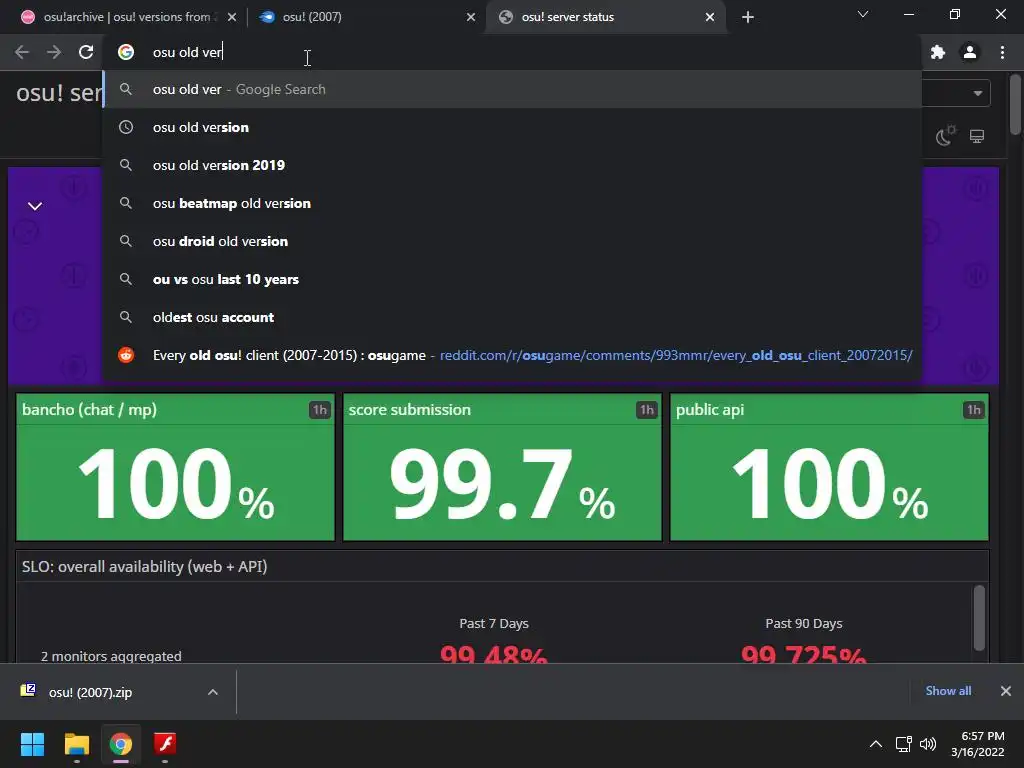Viewport: 1024px width, 768px height.
Task: Click Chrome icon in taskbar
Action: (x=121, y=744)
